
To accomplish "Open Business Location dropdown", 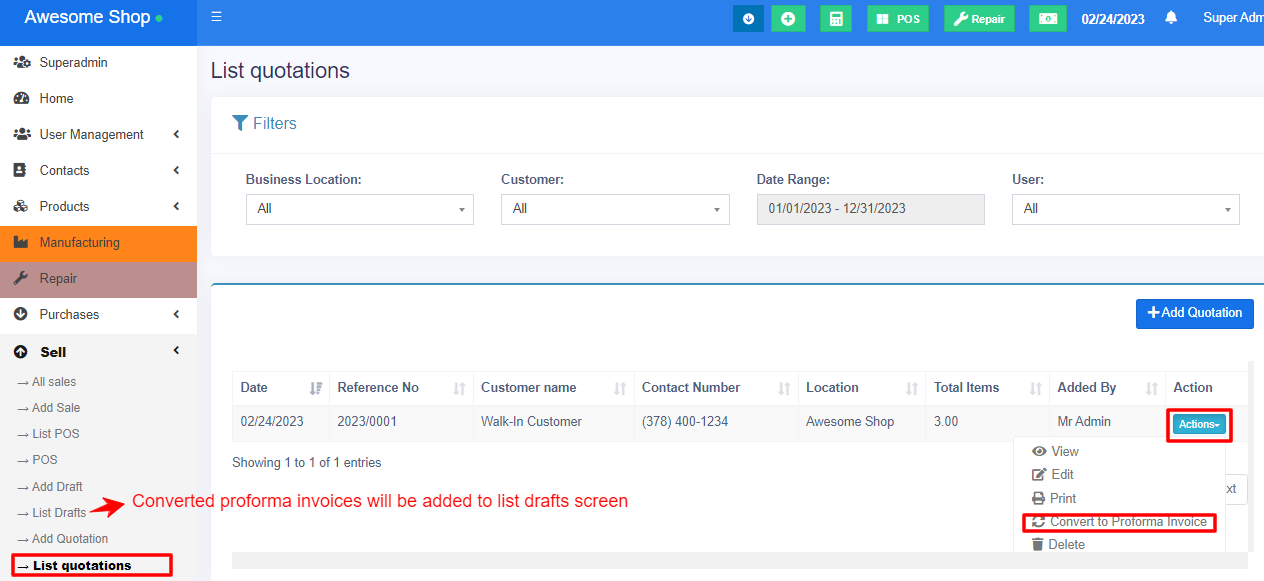I will point(359,209).
